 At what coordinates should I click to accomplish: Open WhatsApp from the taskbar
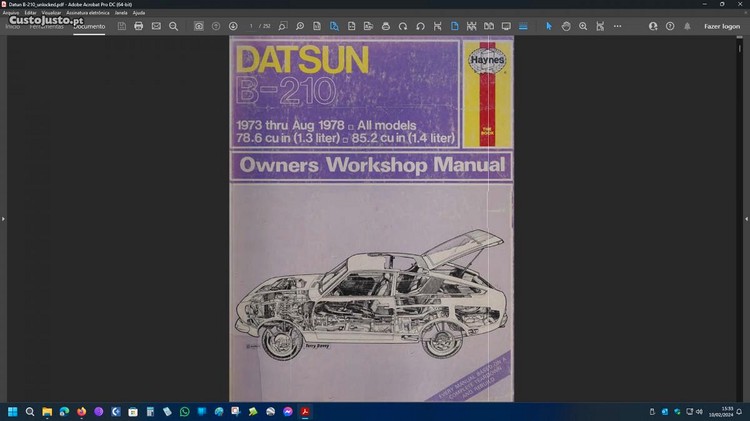pos(184,411)
